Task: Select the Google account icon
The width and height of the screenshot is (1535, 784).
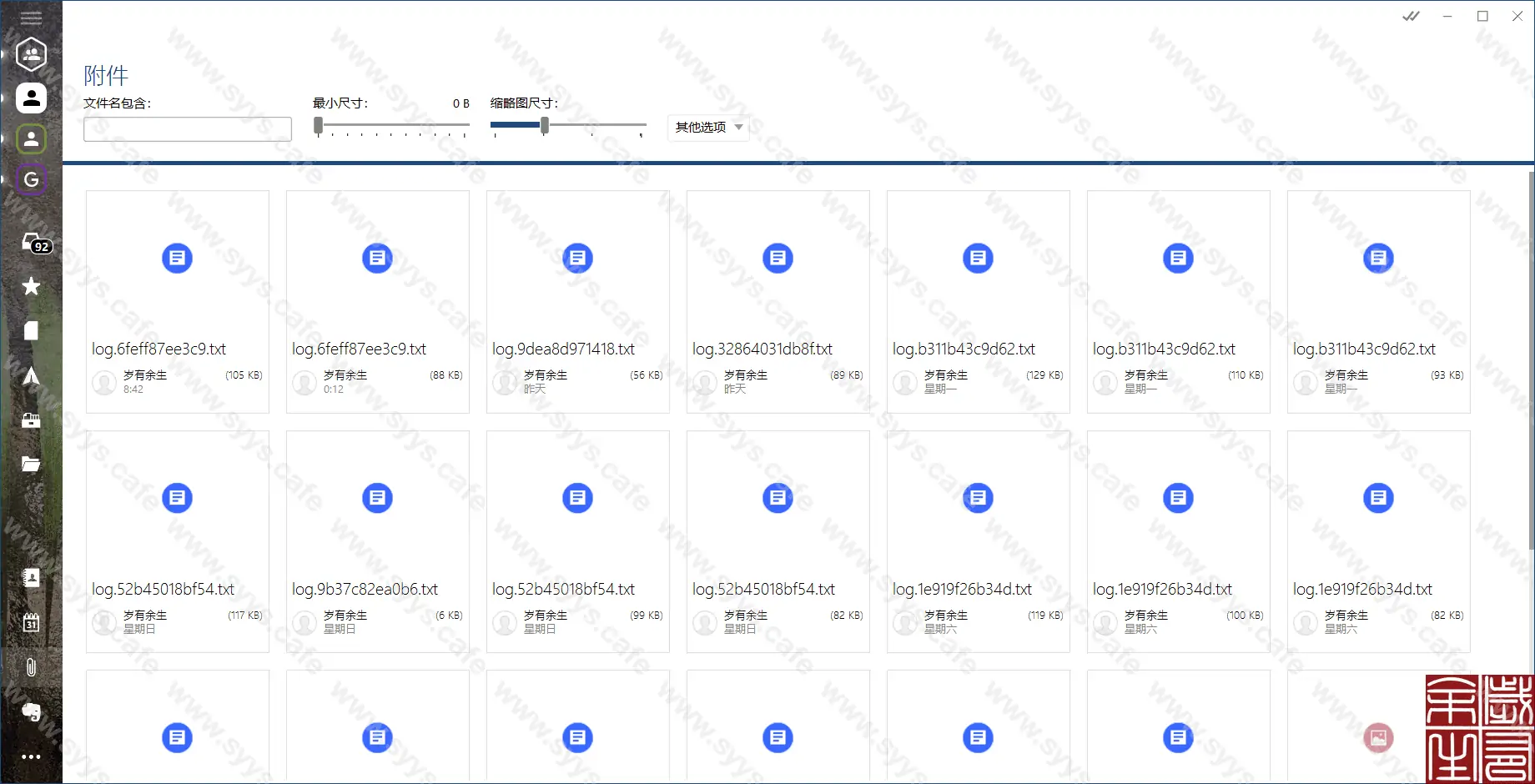Action: click(31, 179)
